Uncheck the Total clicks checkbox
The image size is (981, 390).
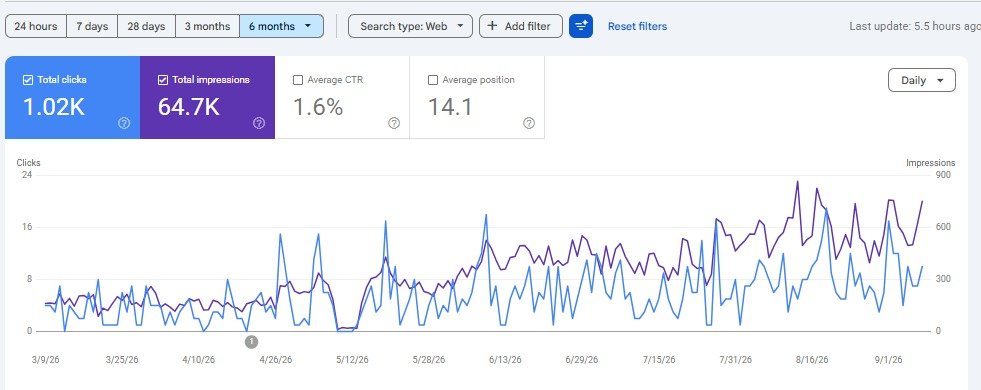28,80
